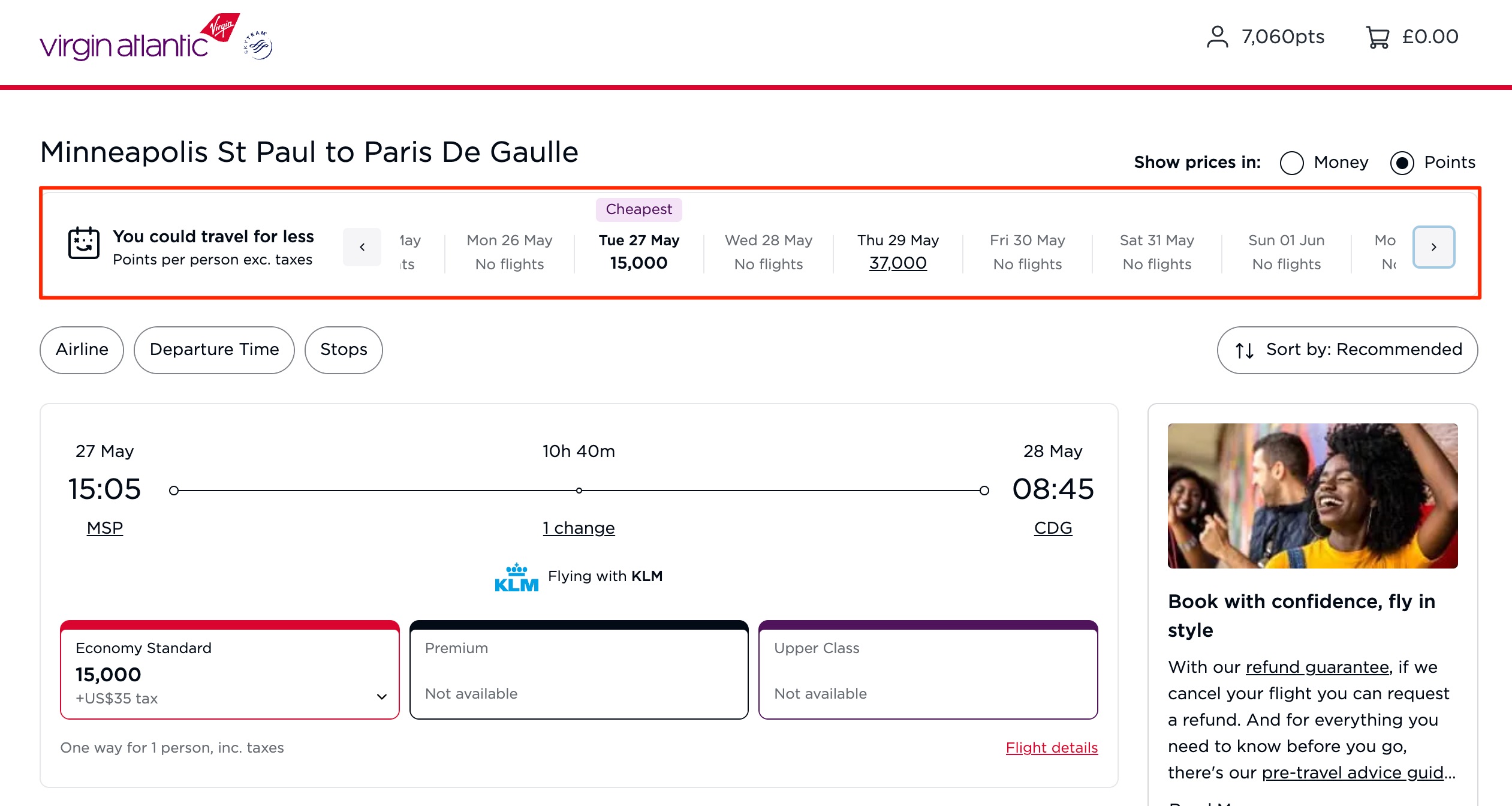
Task: Open the Flight details link
Action: point(1052,747)
